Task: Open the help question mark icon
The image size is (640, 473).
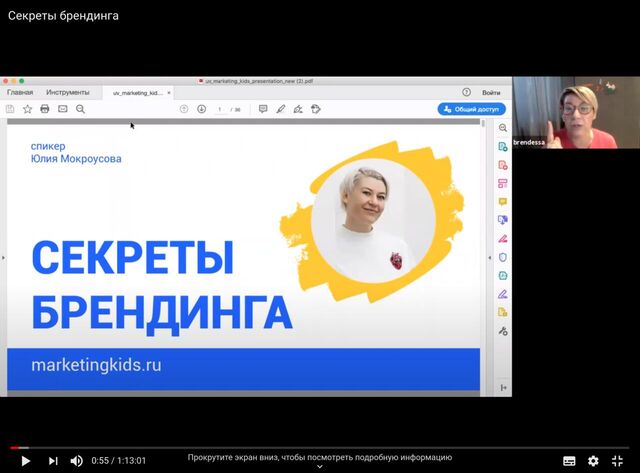Action: 466,92
